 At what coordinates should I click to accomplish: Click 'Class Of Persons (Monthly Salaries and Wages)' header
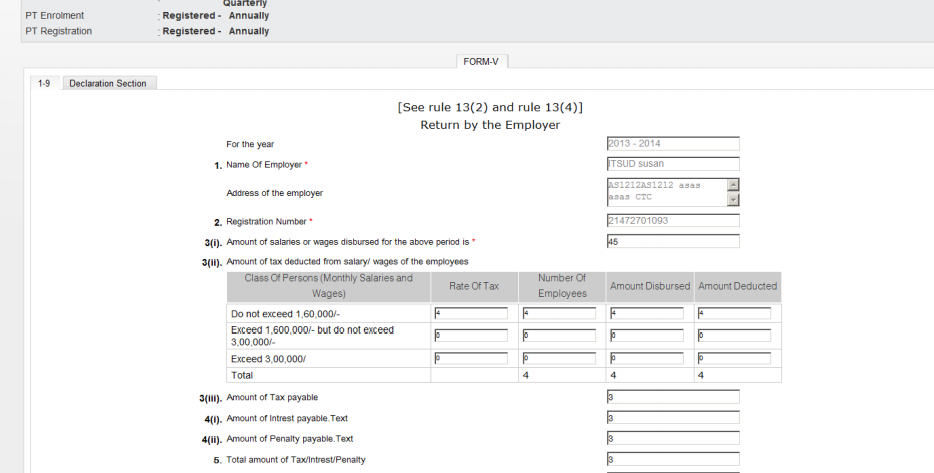pos(329,287)
